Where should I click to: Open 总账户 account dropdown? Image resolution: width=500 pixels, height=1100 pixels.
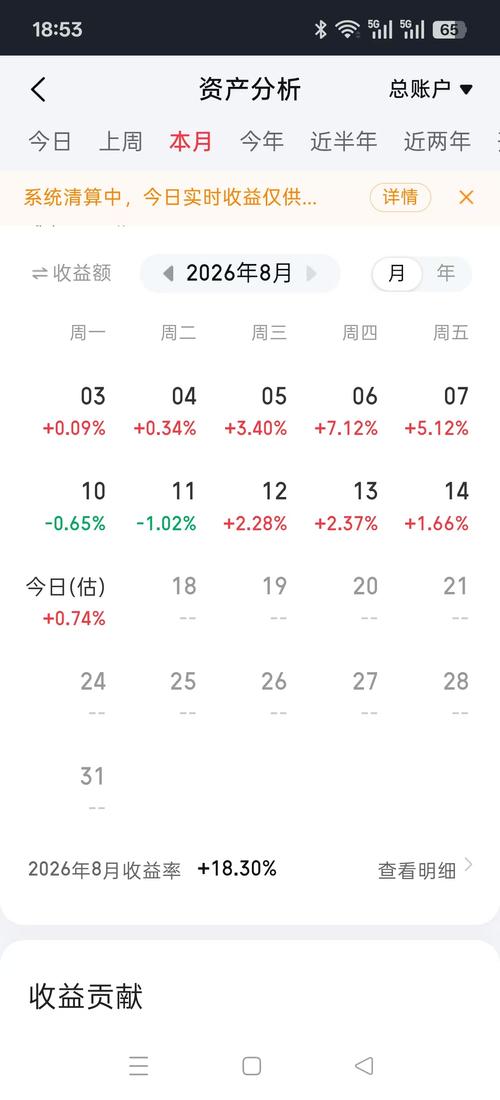coord(431,90)
